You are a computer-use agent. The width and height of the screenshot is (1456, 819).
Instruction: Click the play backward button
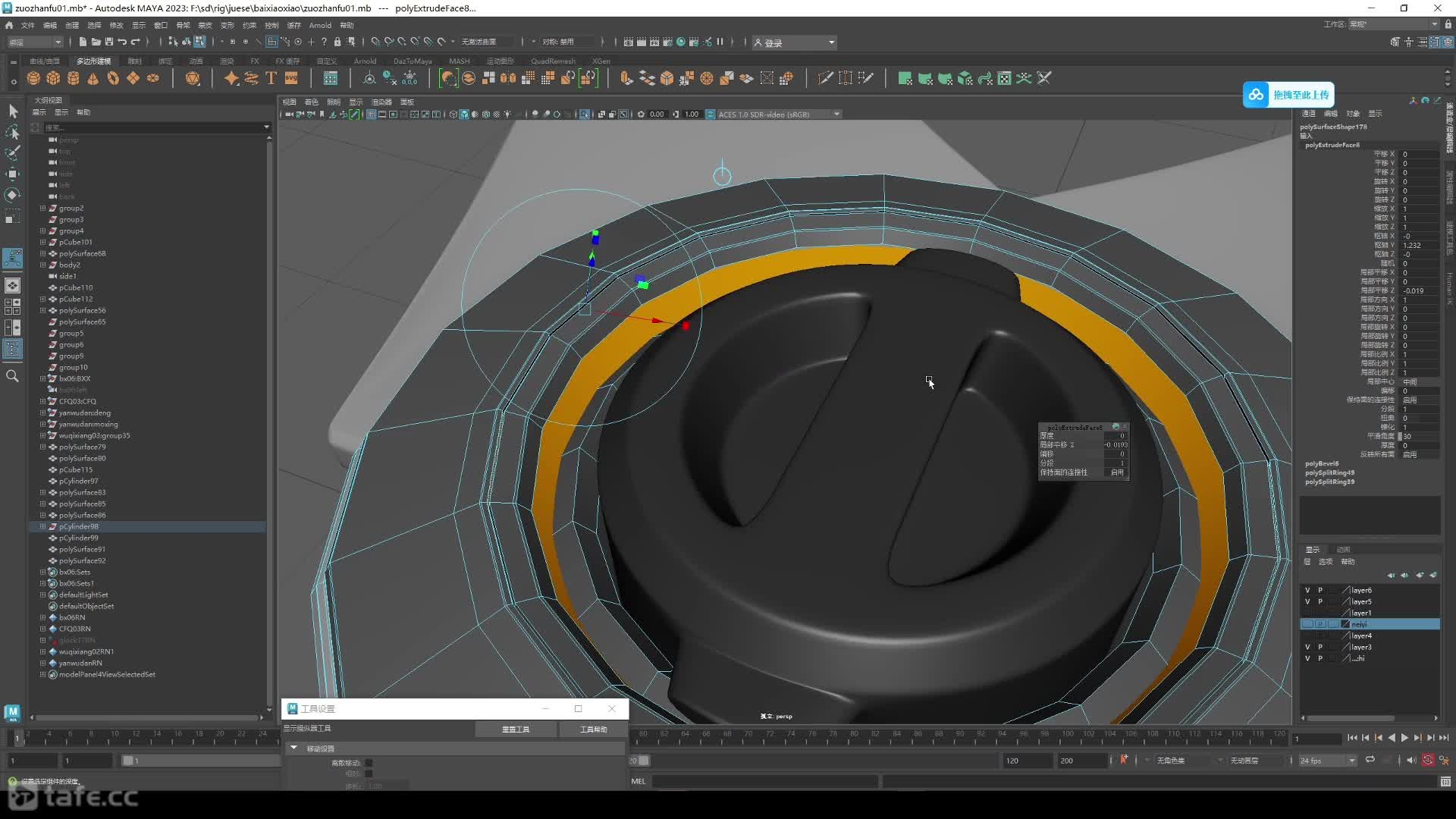point(1392,738)
